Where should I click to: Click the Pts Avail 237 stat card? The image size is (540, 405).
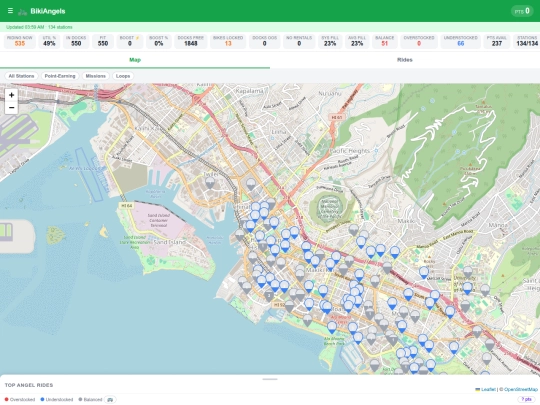[497, 41]
